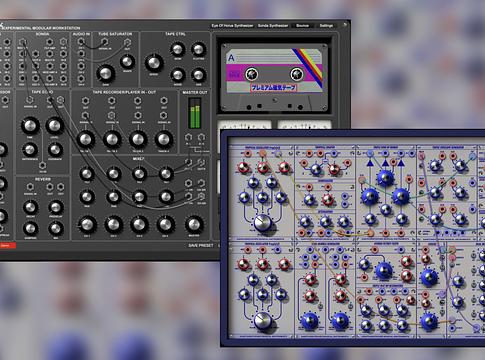Click the large silver knob in the blue synth's lower oscillator module
Image resolution: width=485 pixels, height=360 pixels.
263,320
